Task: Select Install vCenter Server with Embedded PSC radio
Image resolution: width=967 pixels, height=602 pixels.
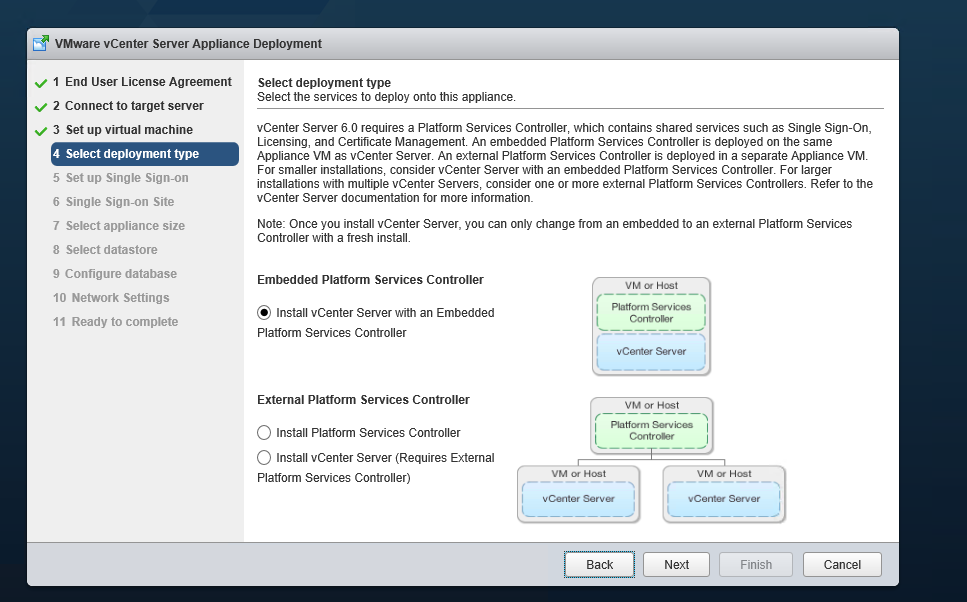Action: pyautogui.click(x=264, y=313)
